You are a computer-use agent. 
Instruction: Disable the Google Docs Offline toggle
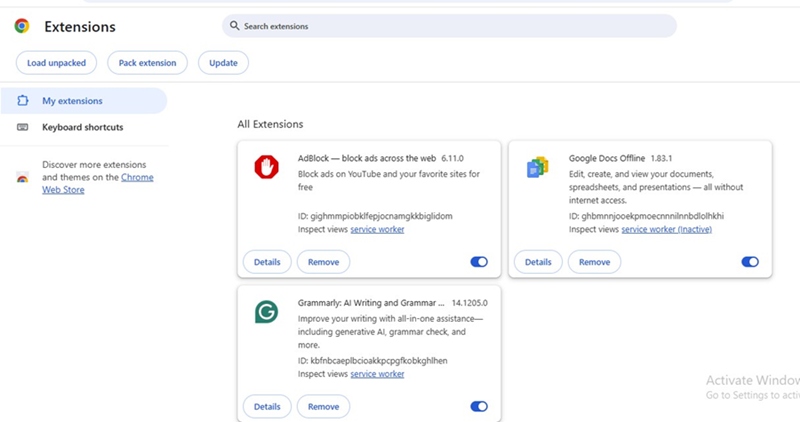point(750,262)
